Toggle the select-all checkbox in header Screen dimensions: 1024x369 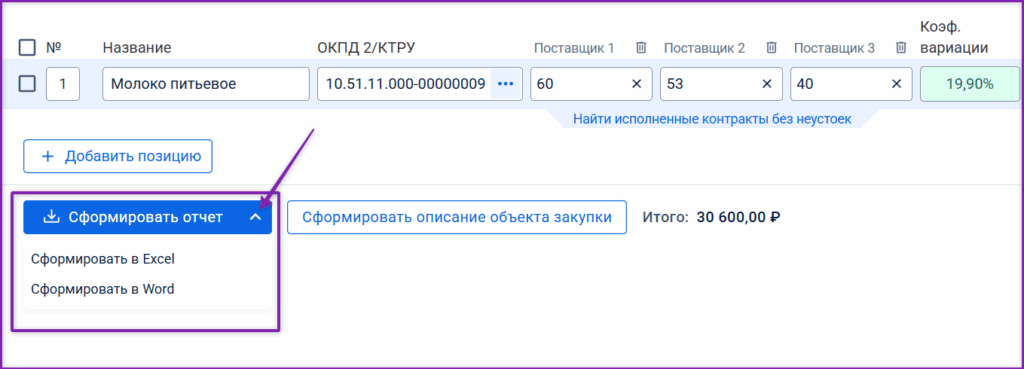(x=27, y=48)
